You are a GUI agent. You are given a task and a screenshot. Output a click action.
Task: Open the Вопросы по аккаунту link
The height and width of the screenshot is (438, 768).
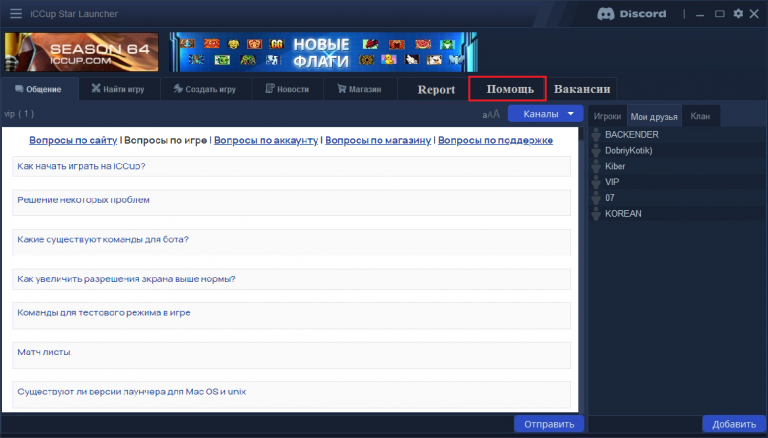pos(266,141)
